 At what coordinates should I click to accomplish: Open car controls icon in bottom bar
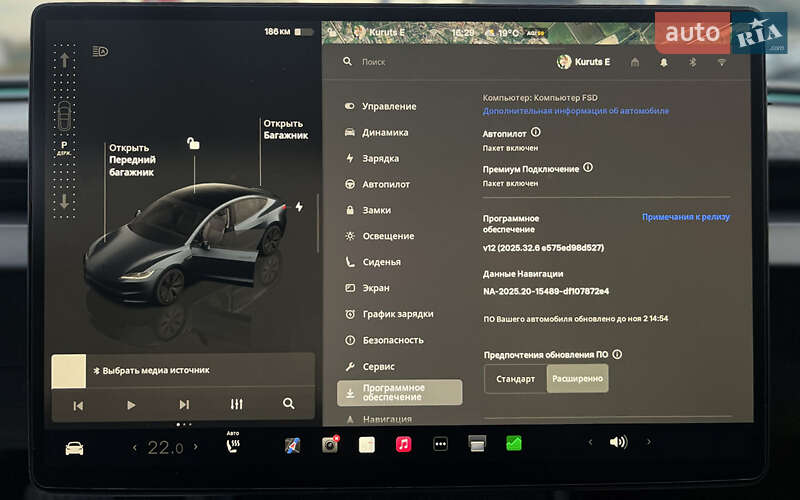pos(74,448)
